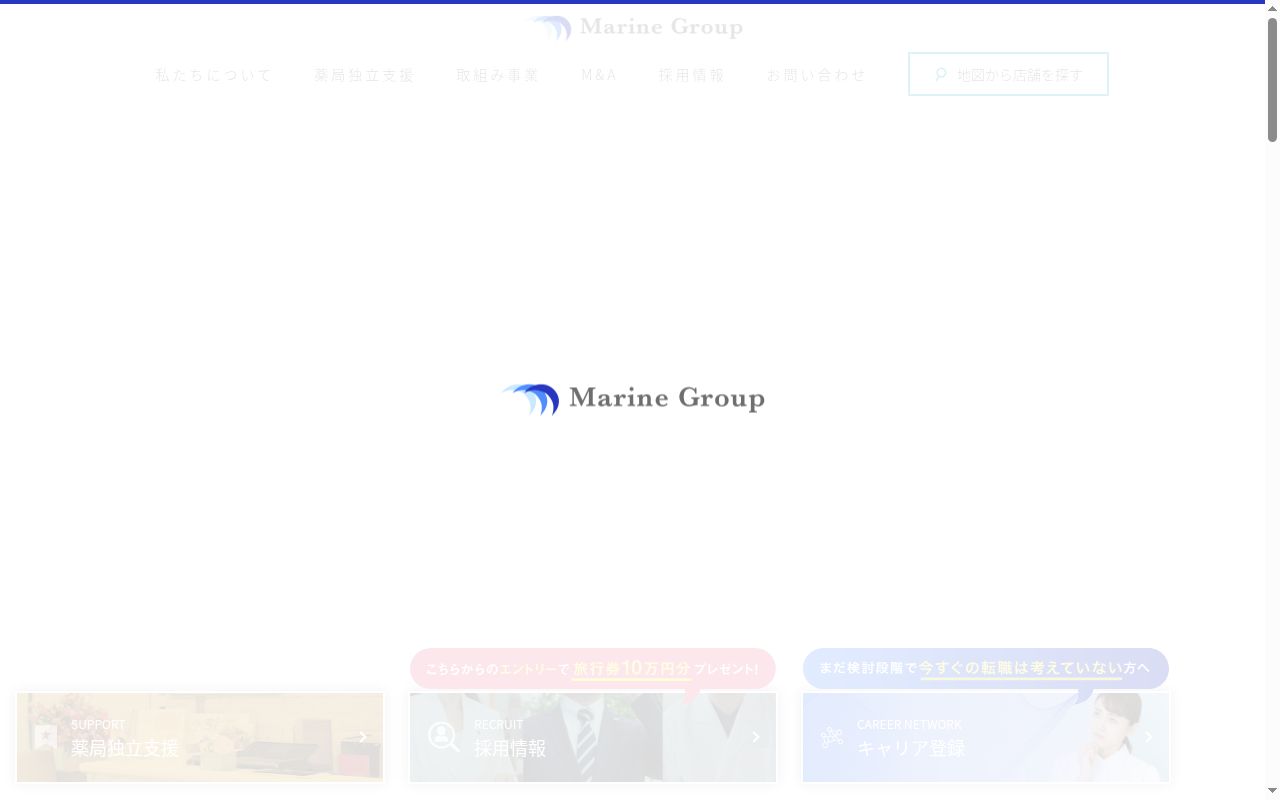
Task: Click the arrow chevron on the CAREER NETWORK card
Action: click(1148, 737)
